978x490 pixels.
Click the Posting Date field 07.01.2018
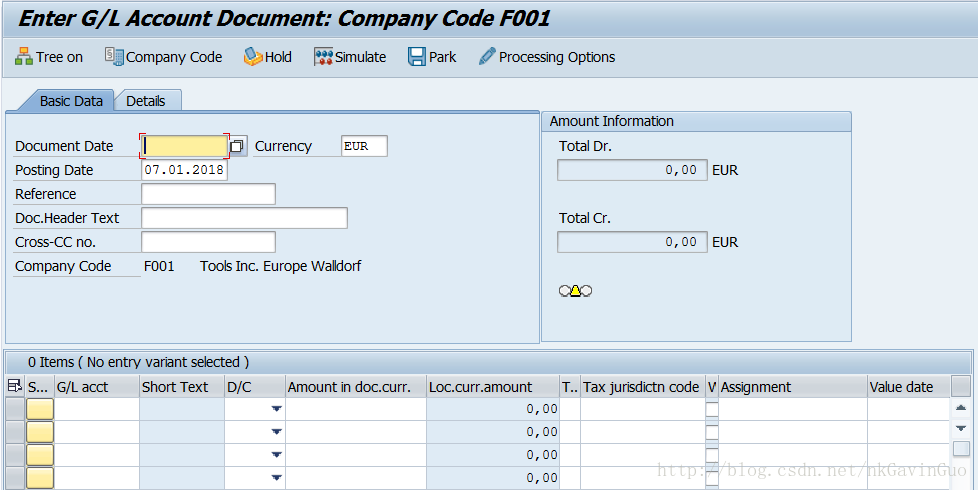185,170
